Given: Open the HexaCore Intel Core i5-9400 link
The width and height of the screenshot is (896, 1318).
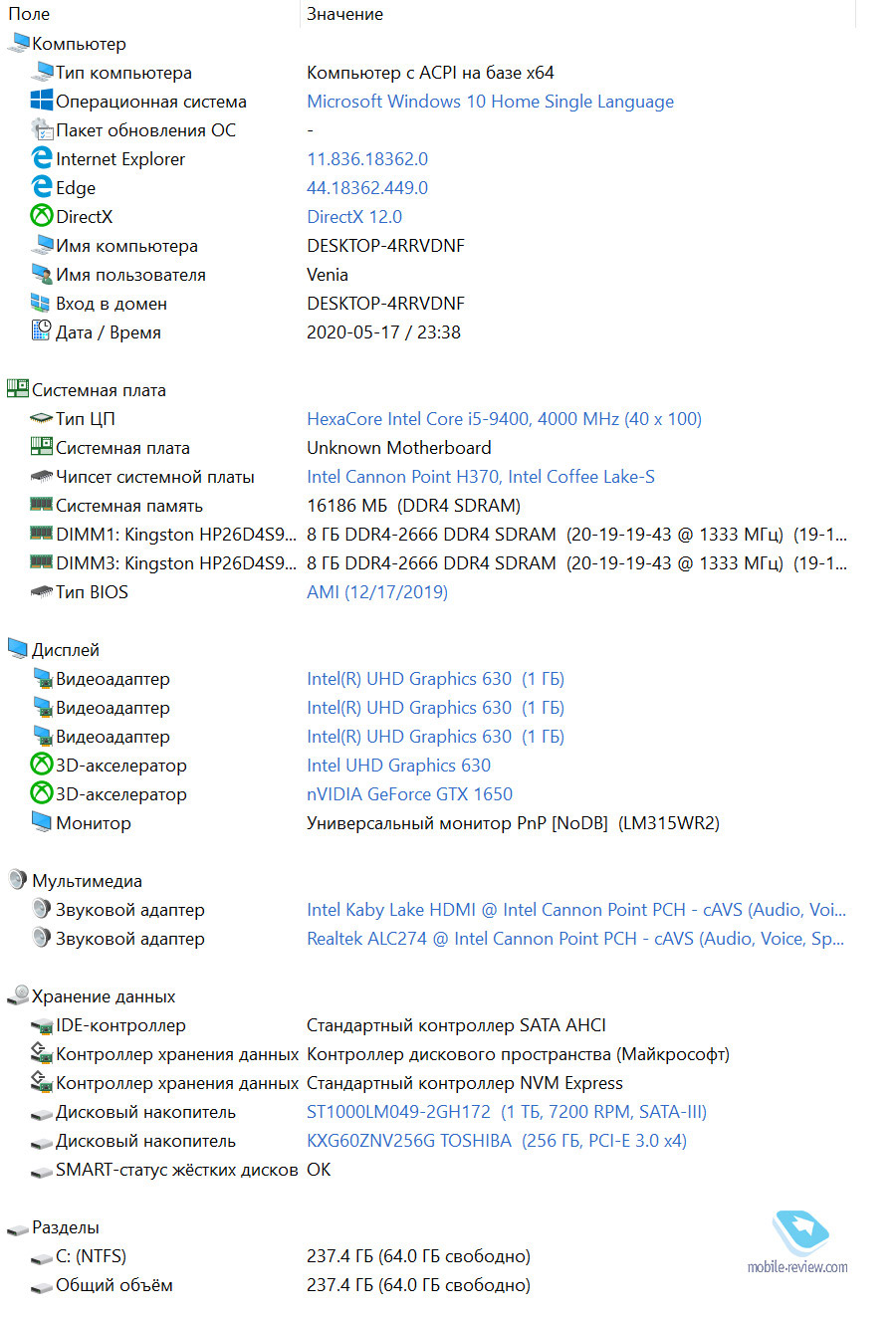Looking at the screenshot, I should pyautogui.click(x=504, y=419).
